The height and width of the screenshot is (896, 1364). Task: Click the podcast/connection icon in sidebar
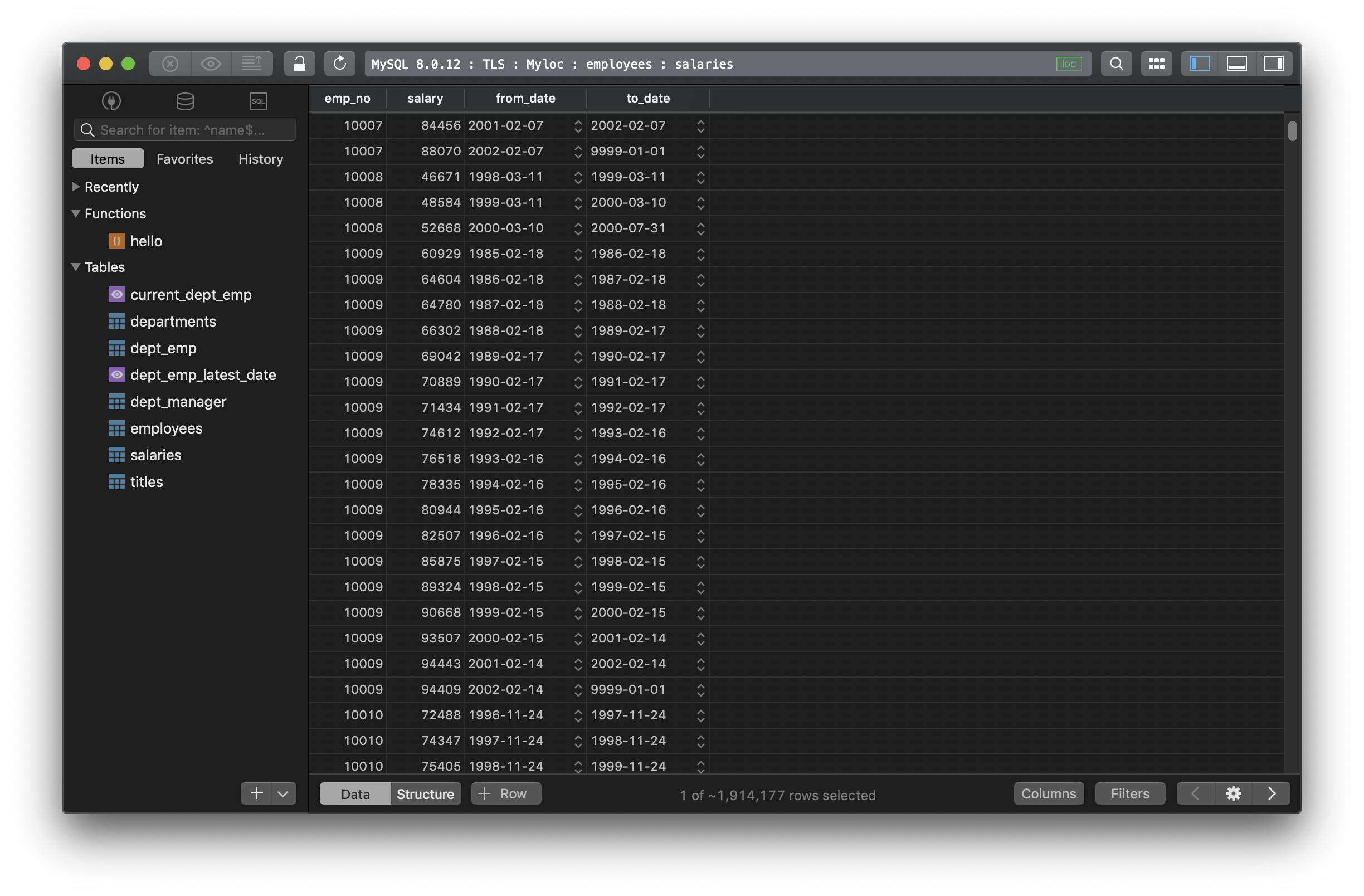110,98
